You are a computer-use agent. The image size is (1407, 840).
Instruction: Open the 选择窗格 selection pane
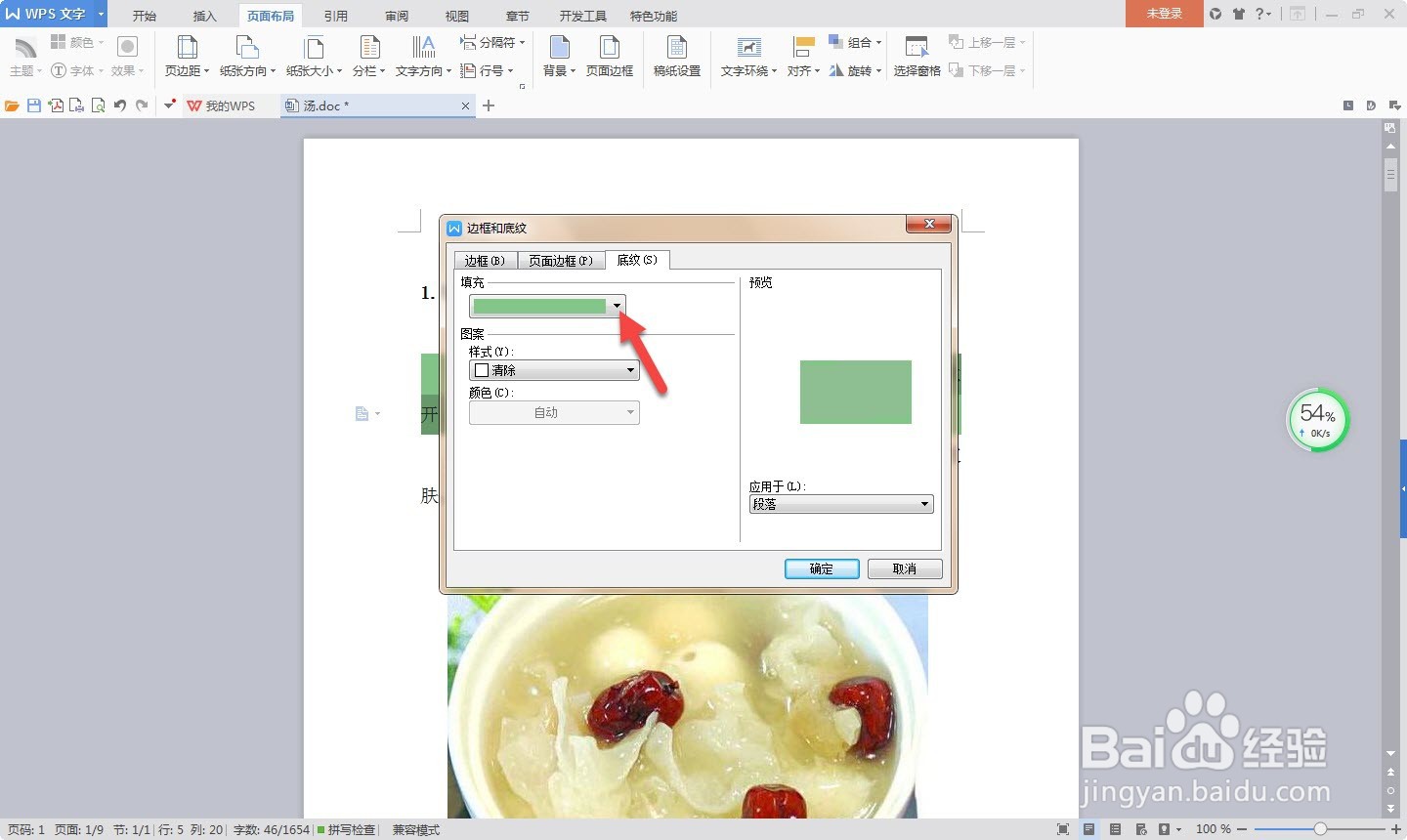[x=917, y=56]
